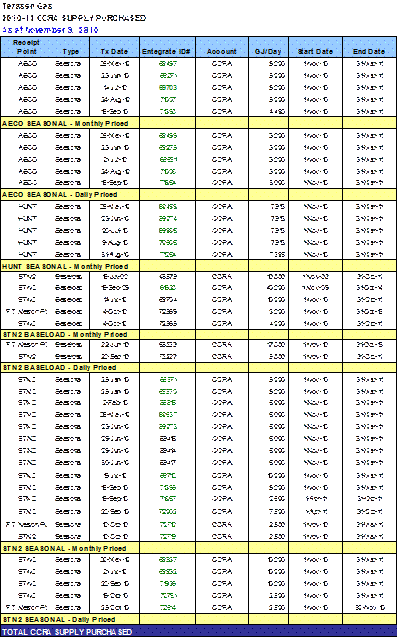This screenshot has height=637, width=397.
Task: Click the Receipt Point column header
Action: pyautogui.click(x=26, y=47)
